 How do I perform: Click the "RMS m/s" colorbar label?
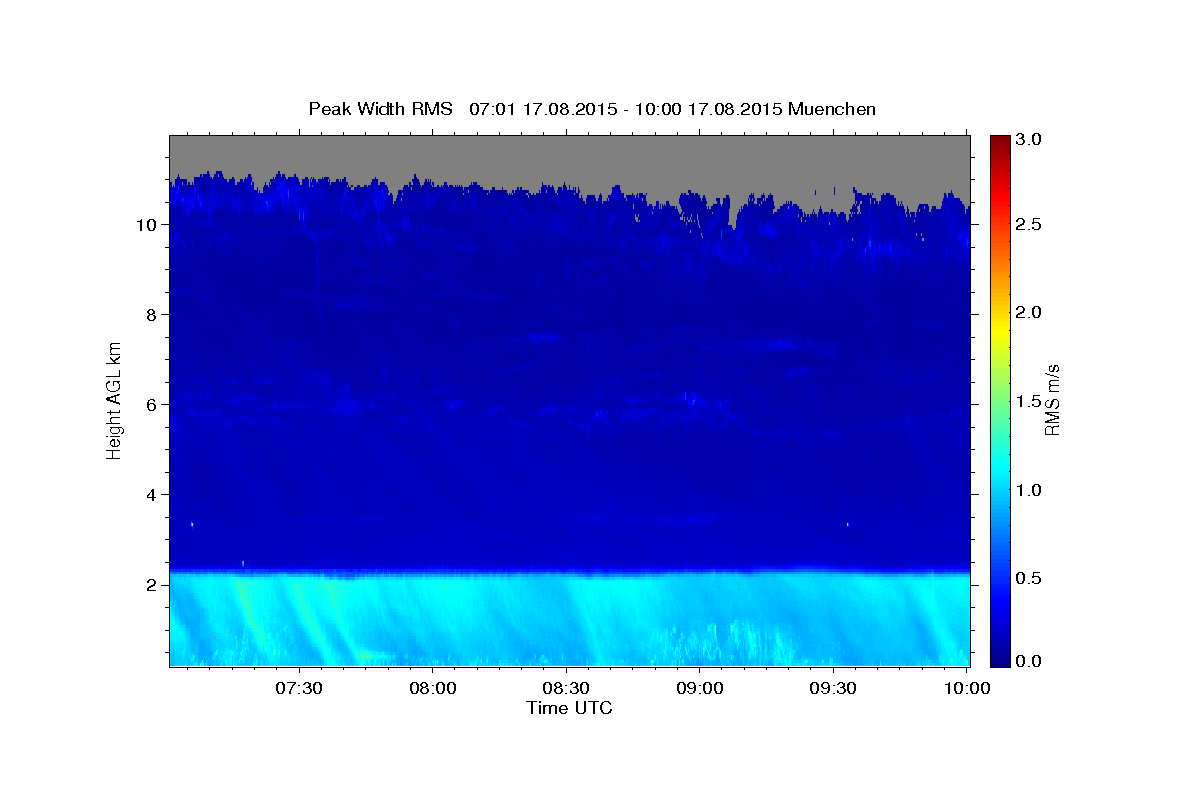tap(1051, 400)
